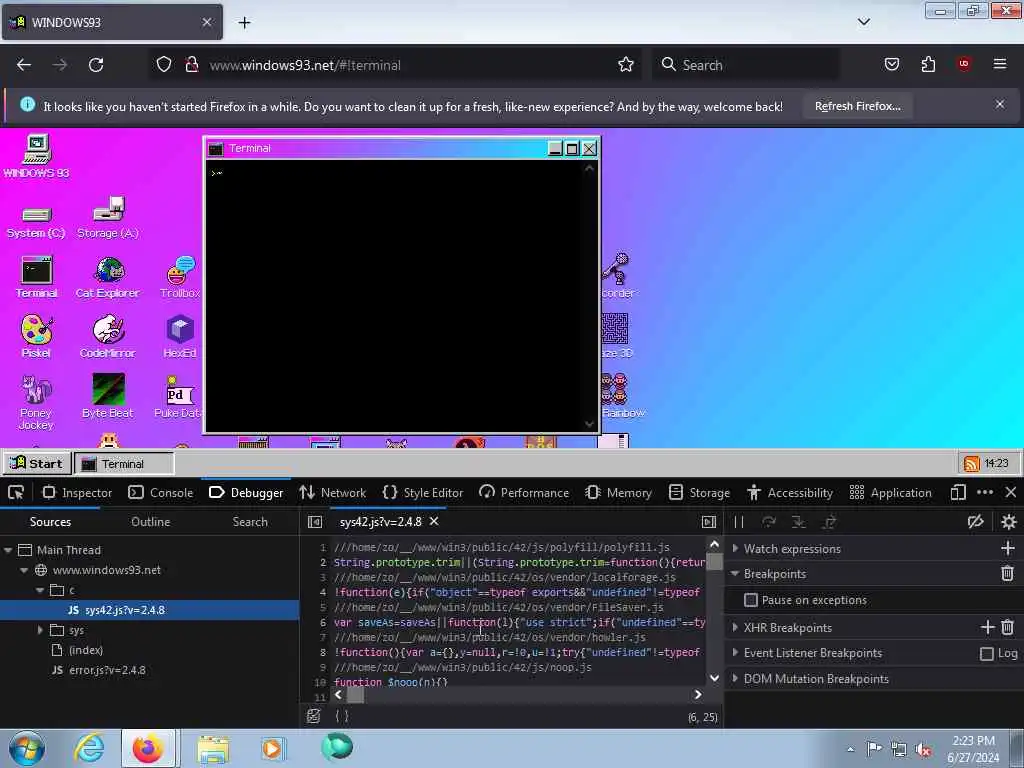The image size is (1024, 768).
Task: Open the WINDOWS 93 desktop computer icon
Action: tap(37, 155)
